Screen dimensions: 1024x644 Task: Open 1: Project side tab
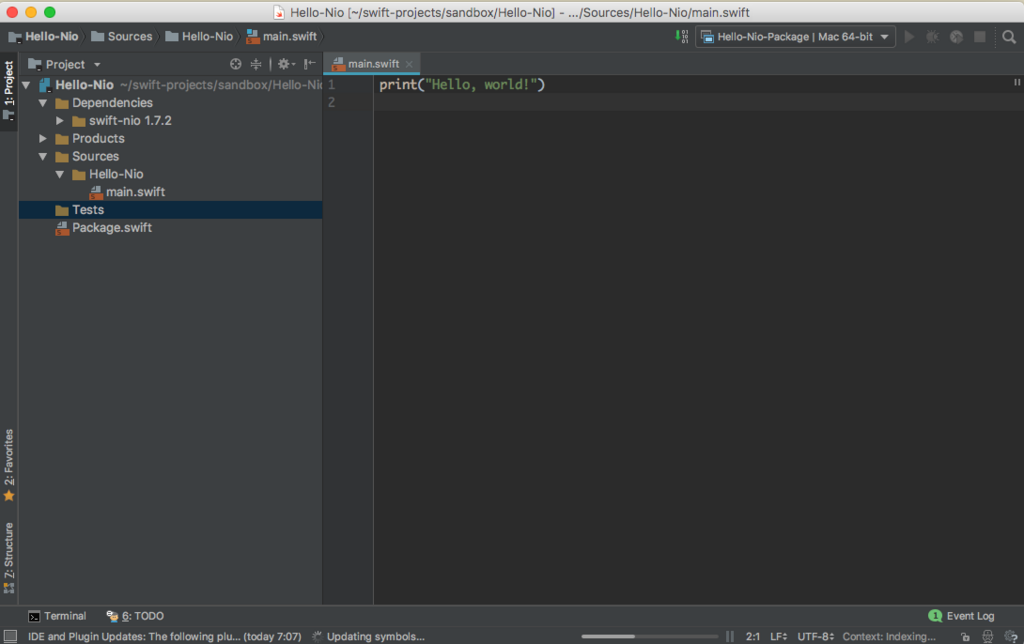[9, 91]
